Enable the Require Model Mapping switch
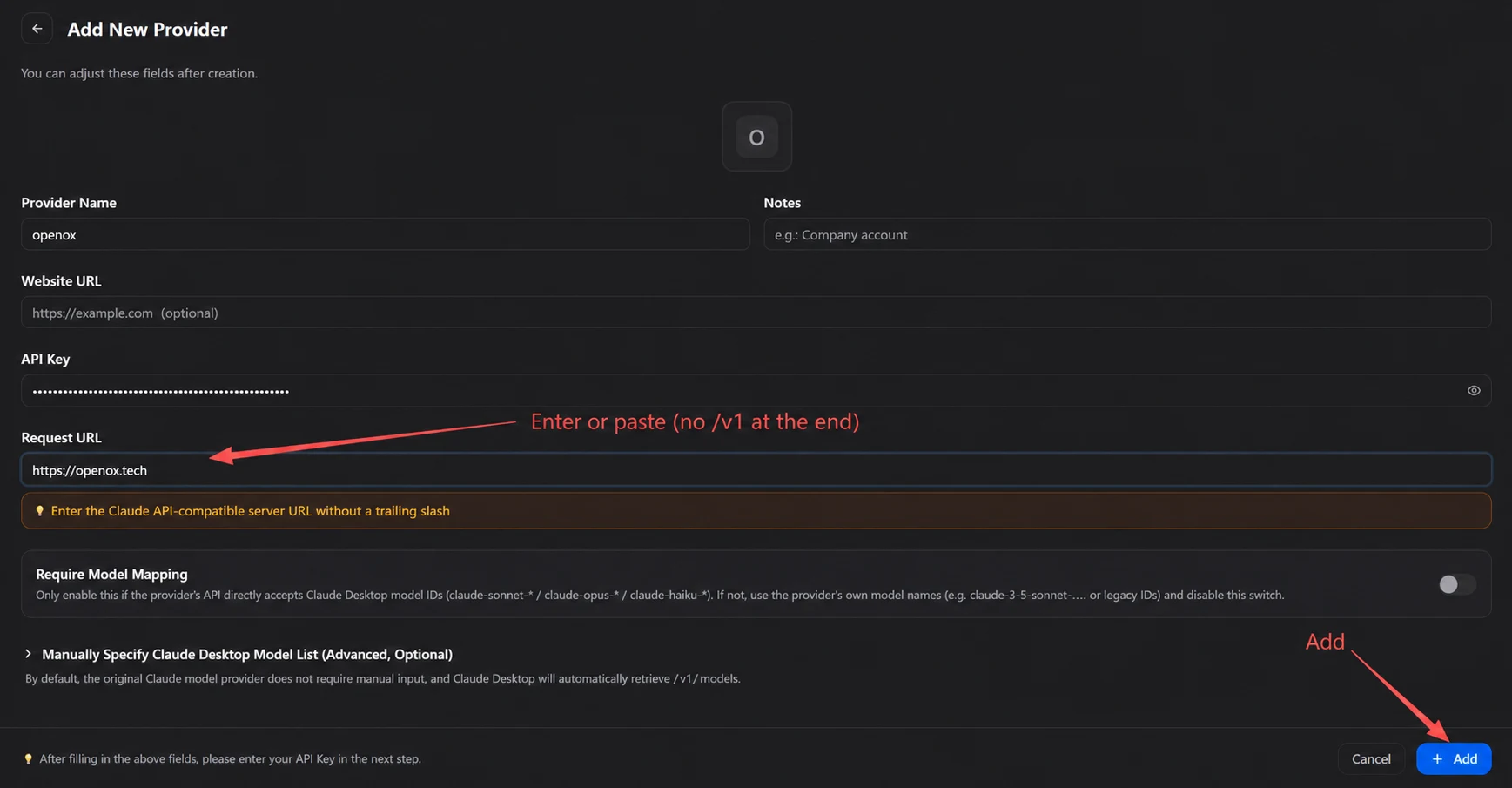 (x=1456, y=584)
